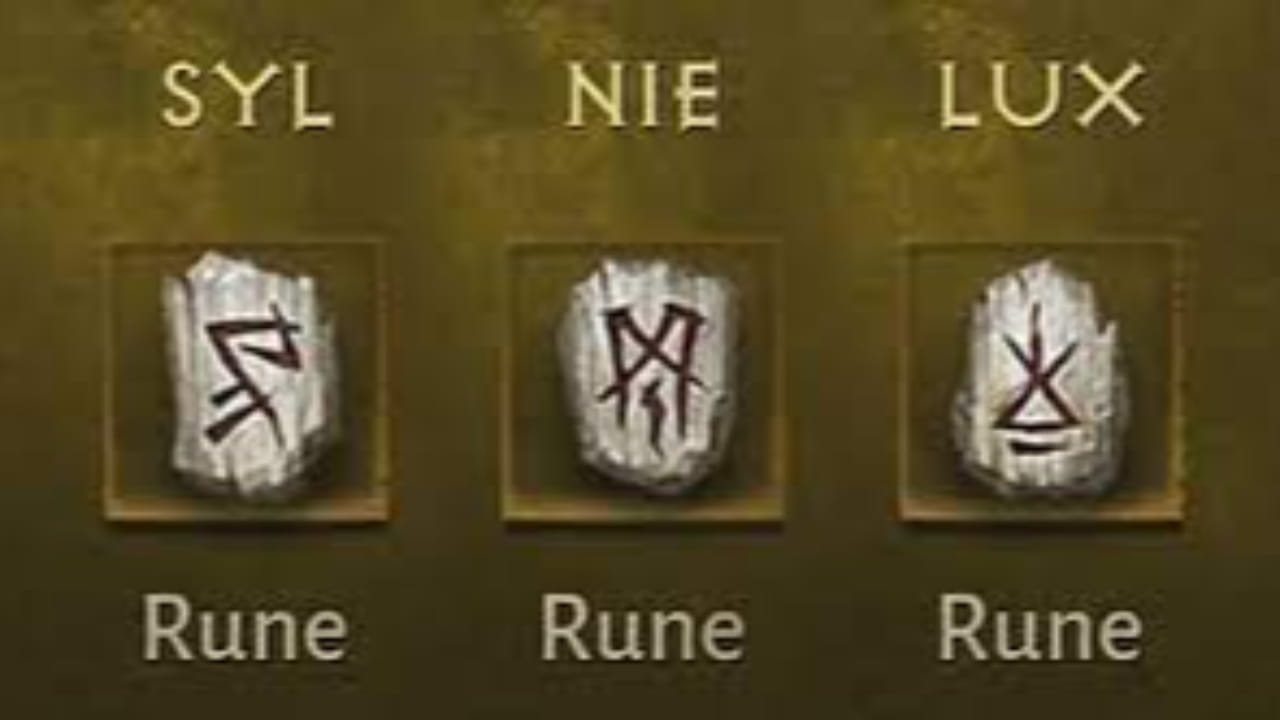Click the golden ledge of the SYL slot
Viewport: 1280px width, 720px height.
tap(246, 508)
